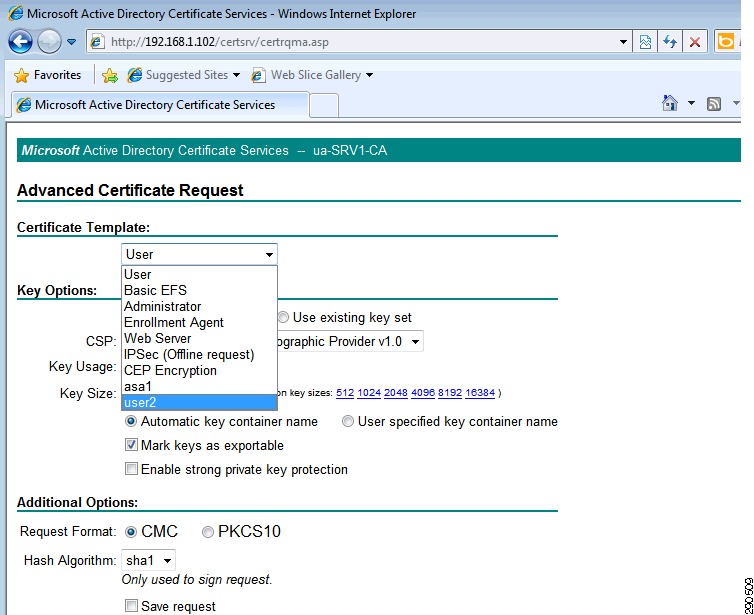754x615 pixels.
Task: Select CMC request format radio
Action: [x=131, y=532]
